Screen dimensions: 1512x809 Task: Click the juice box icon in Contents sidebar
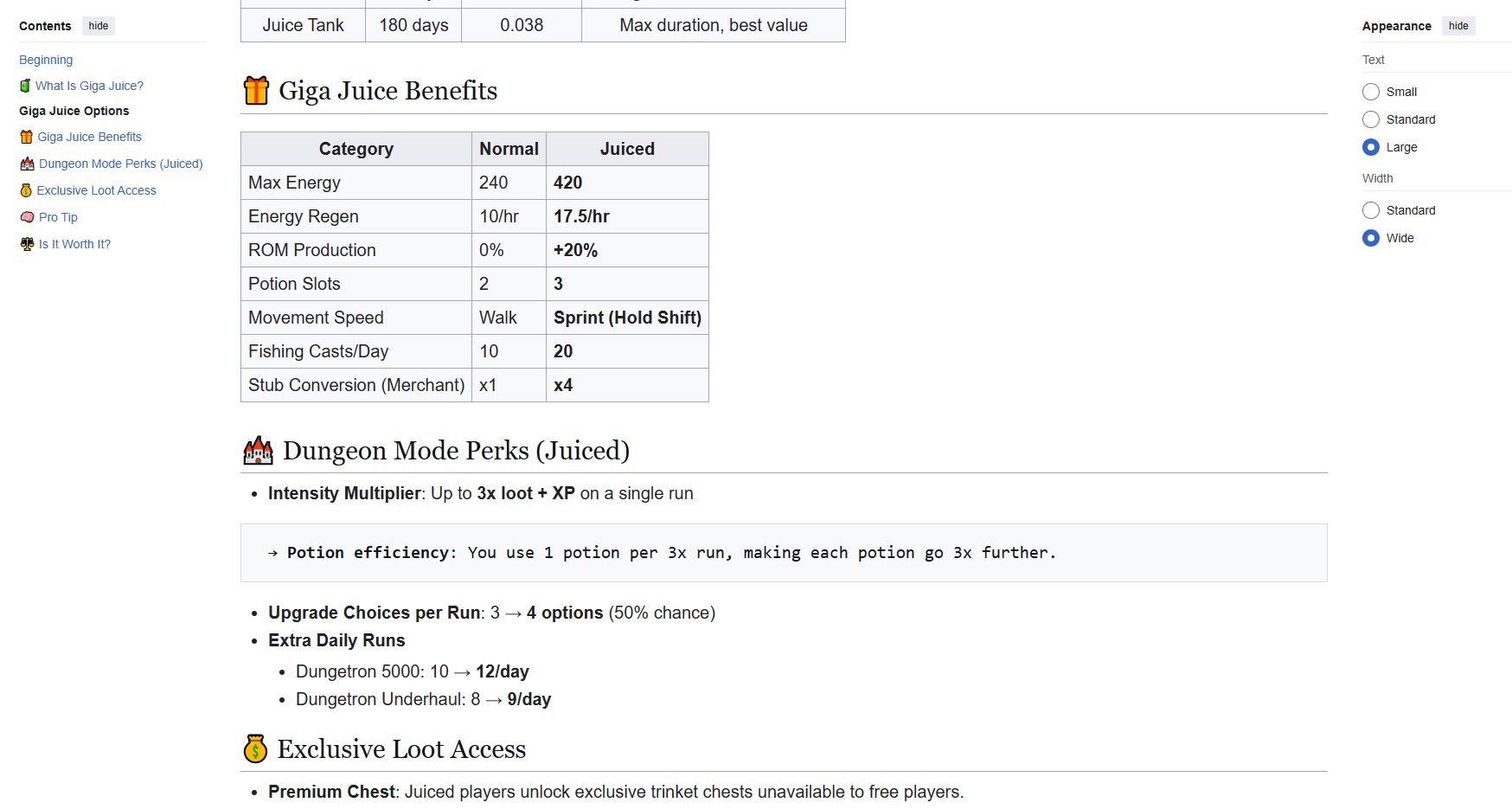coord(25,86)
